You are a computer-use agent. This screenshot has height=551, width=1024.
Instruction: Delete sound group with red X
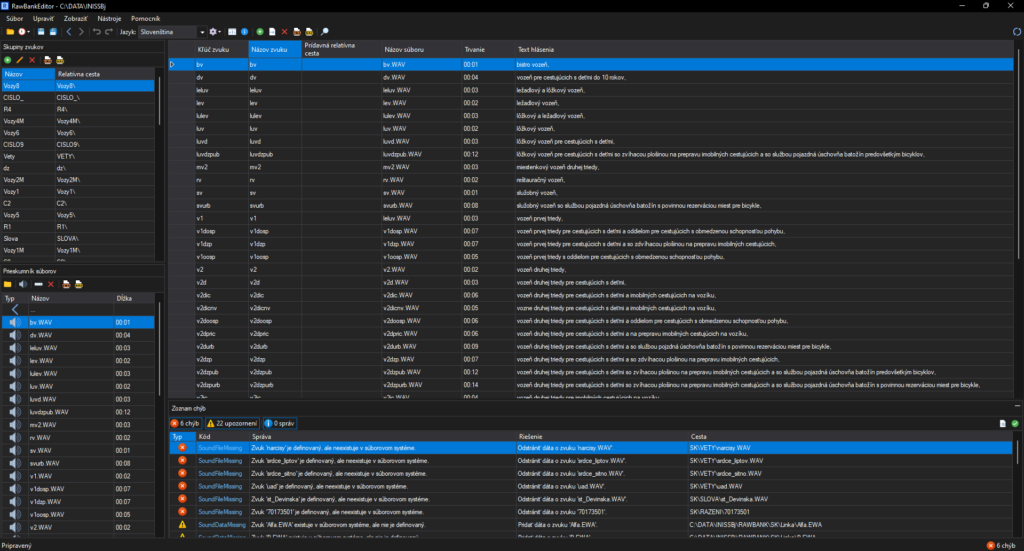point(32,60)
